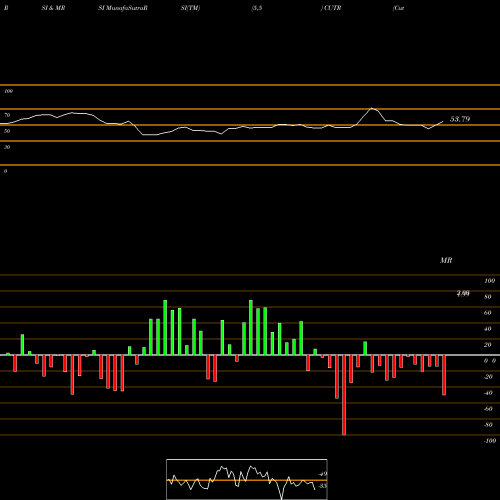Screen dimensions: 500x500
Task: Click the 35 label in mini chart
Action: pos(322,486)
